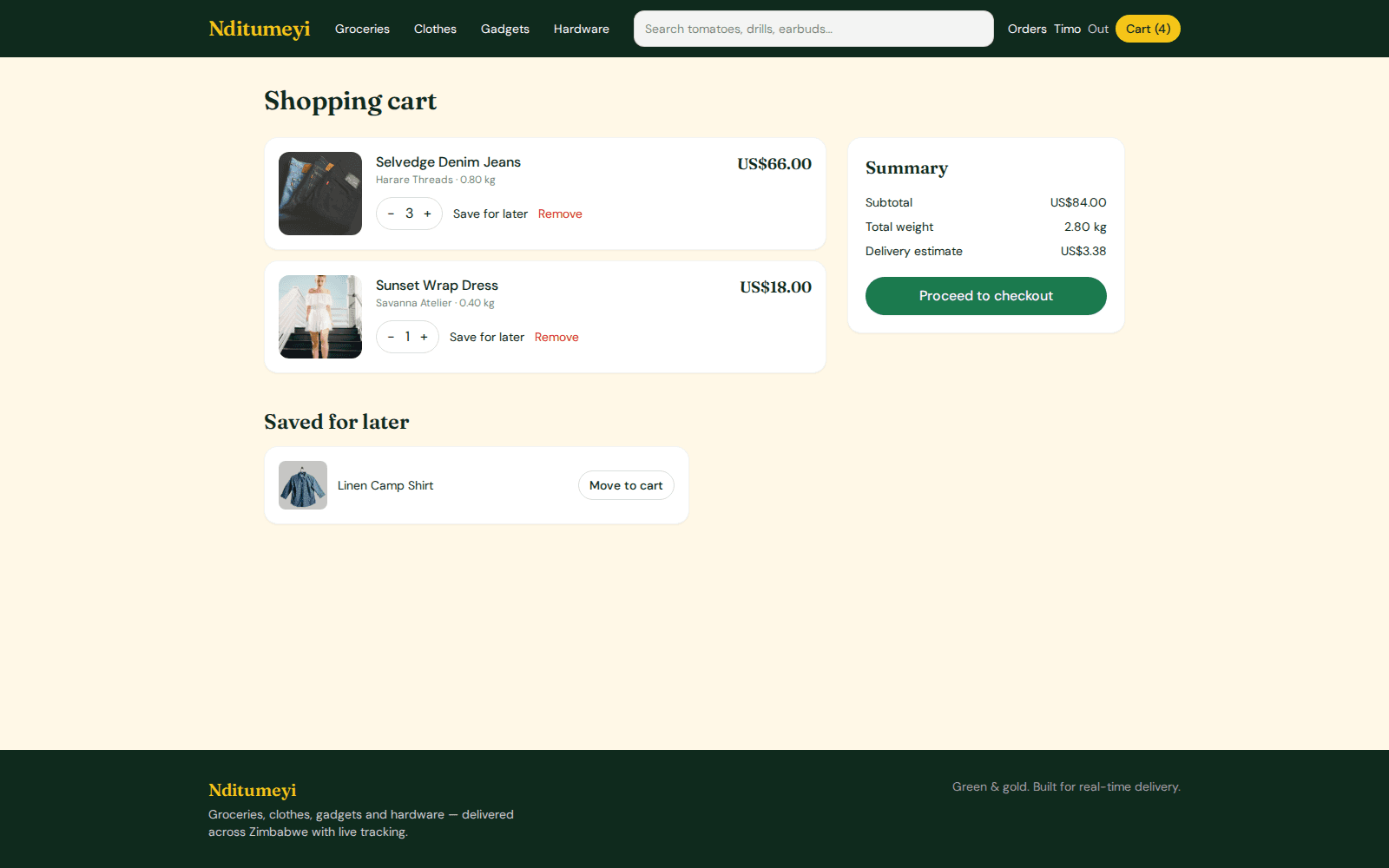1389x868 pixels.
Task: Select the Harare Threads seller text
Action: click(414, 180)
